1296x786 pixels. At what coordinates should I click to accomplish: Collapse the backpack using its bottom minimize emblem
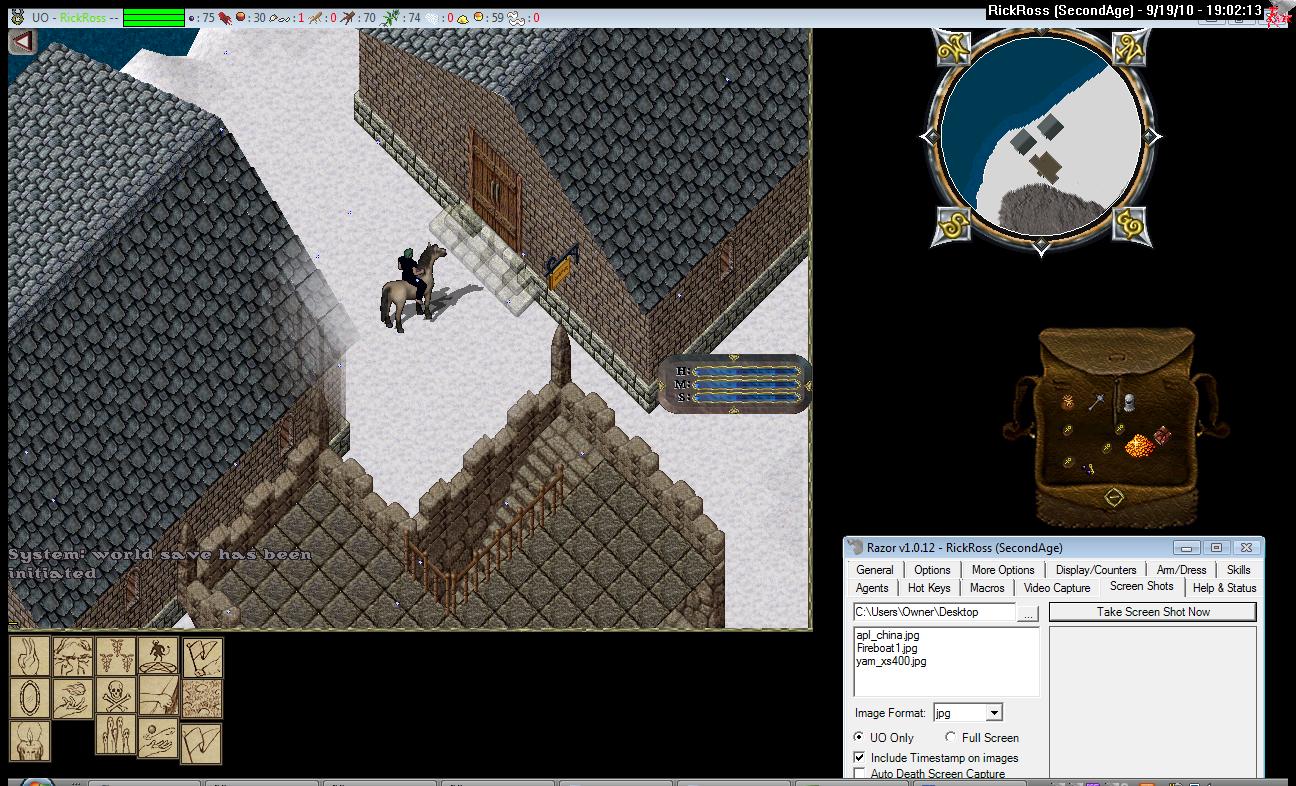click(x=1114, y=497)
